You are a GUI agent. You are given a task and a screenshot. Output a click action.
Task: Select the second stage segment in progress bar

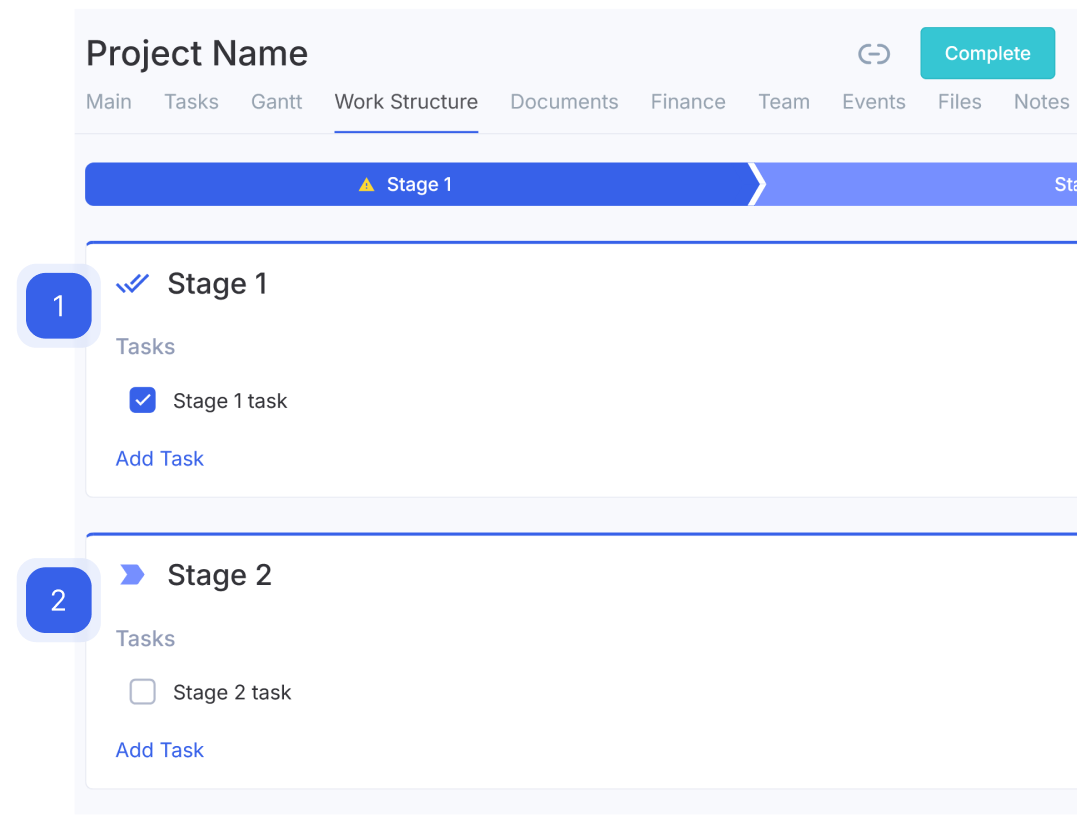[x=919, y=184]
